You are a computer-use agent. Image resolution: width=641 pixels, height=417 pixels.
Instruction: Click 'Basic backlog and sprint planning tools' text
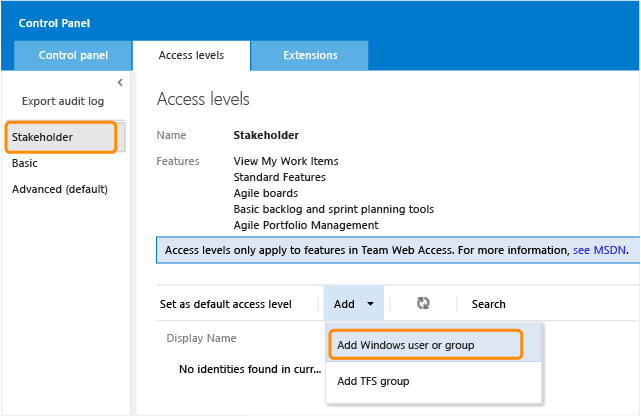[x=334, y=209]
